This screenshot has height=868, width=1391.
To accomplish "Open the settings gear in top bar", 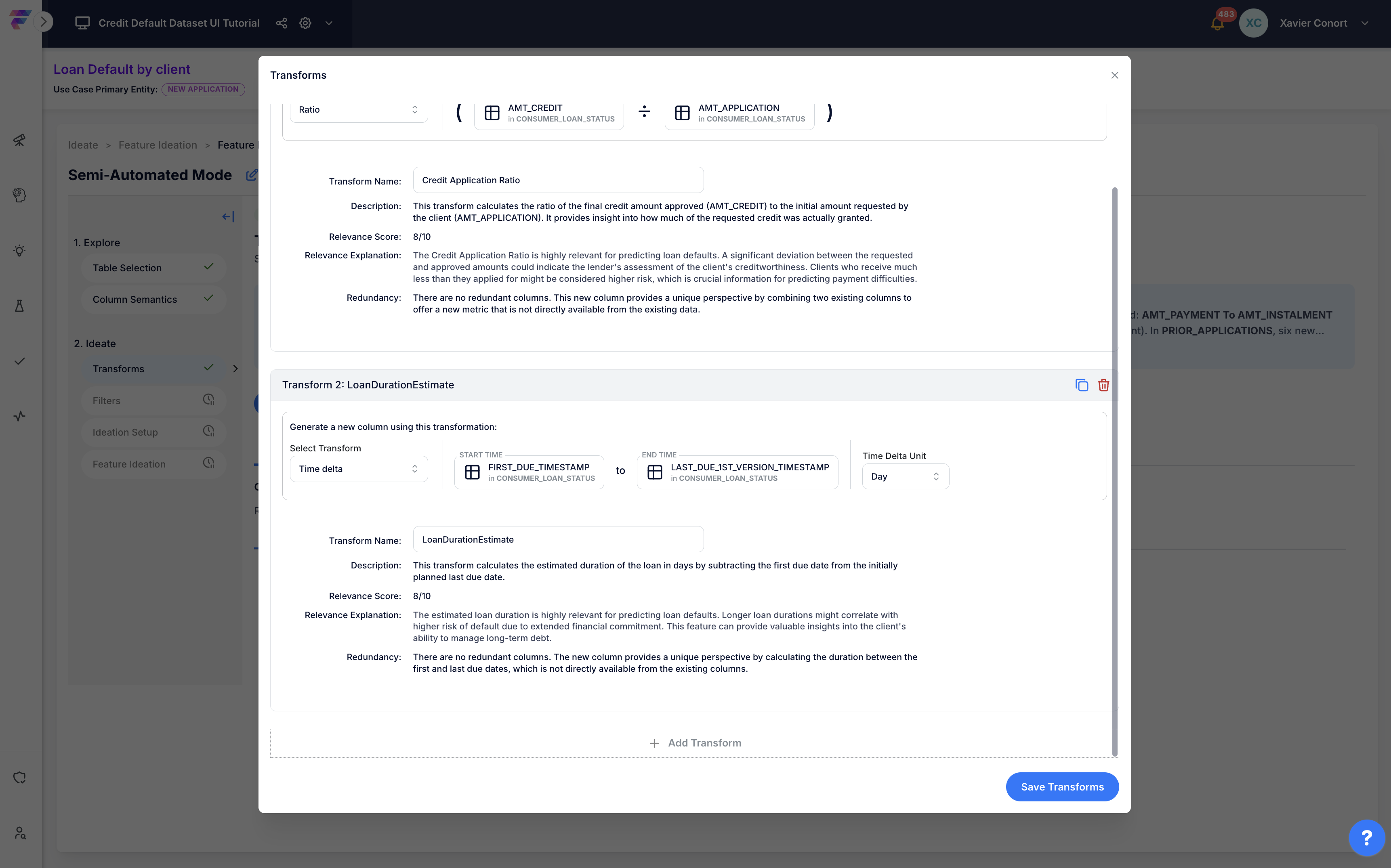I will 305,23.
